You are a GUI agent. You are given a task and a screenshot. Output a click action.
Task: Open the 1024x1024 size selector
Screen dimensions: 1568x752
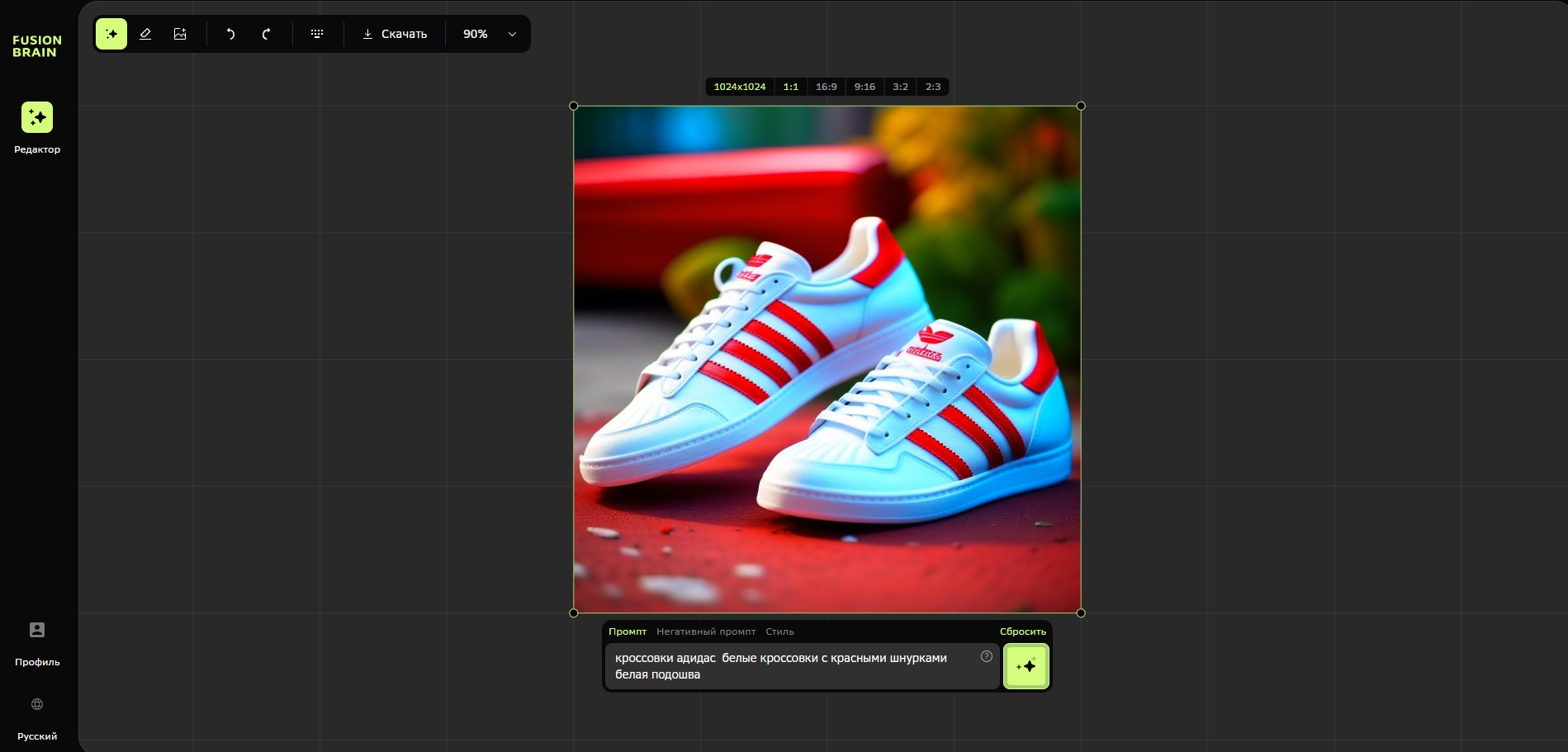[x=739, y=87]
